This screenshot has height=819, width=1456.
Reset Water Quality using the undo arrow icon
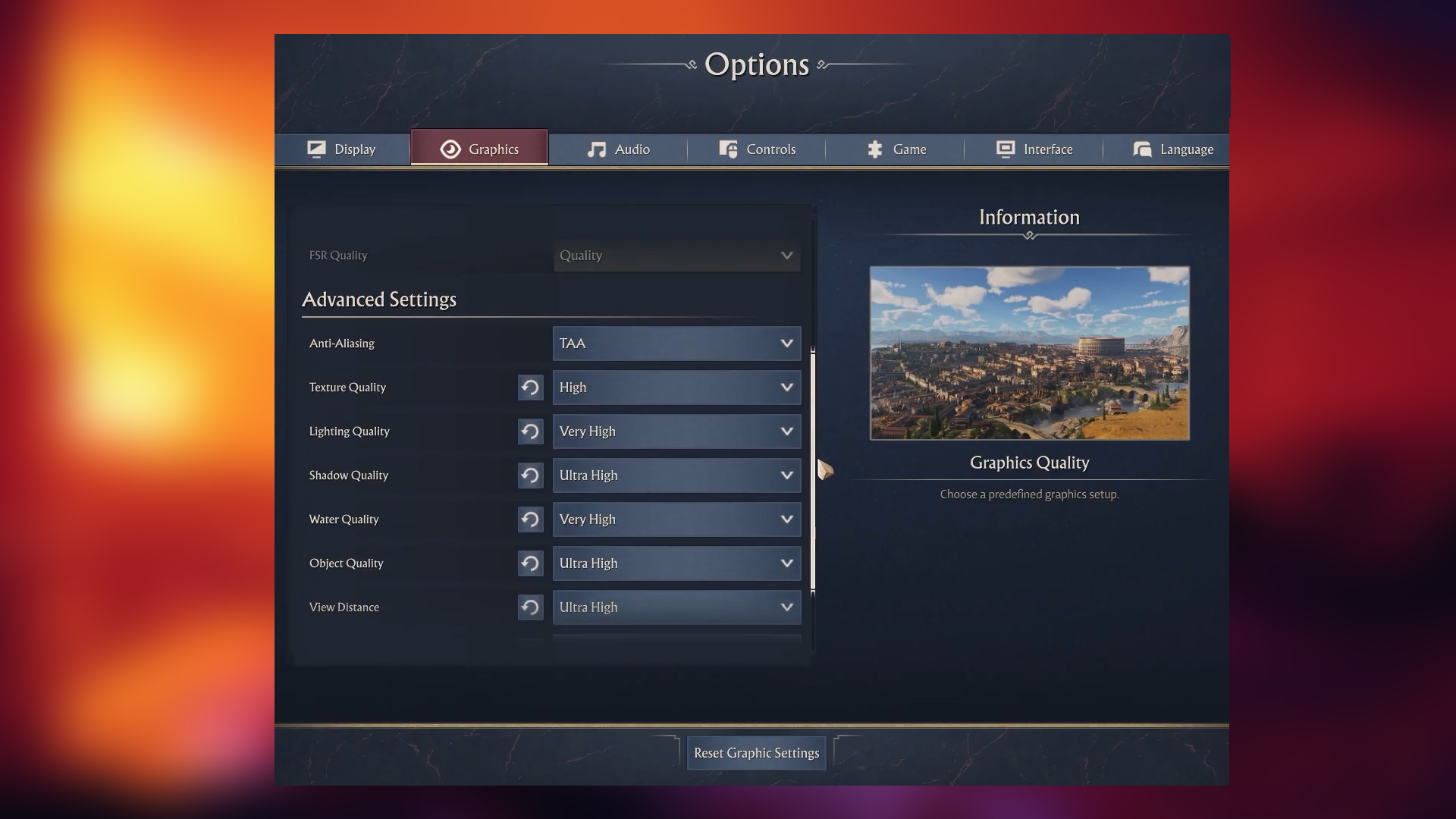point(530,519)
